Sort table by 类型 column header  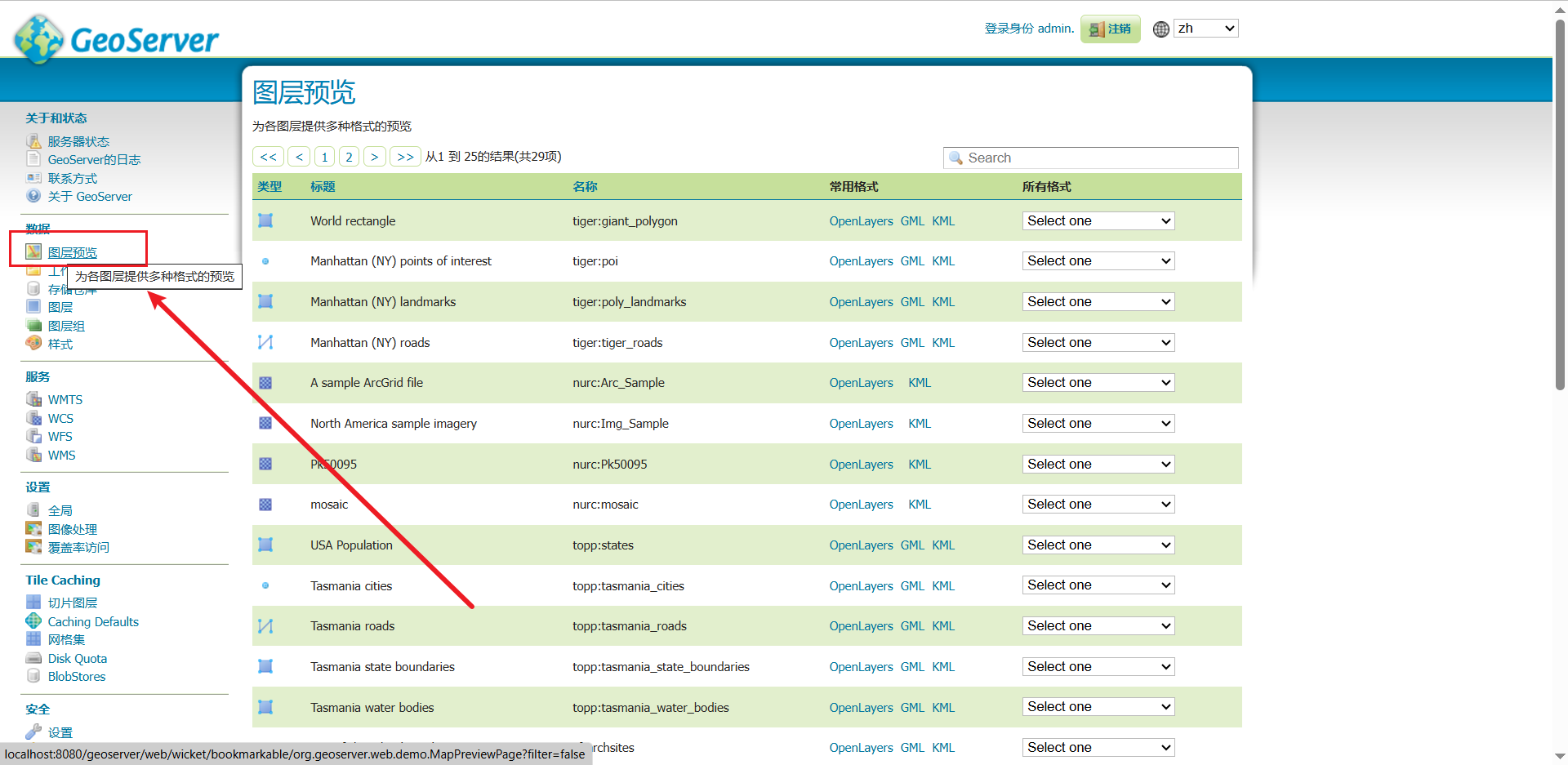269,186
